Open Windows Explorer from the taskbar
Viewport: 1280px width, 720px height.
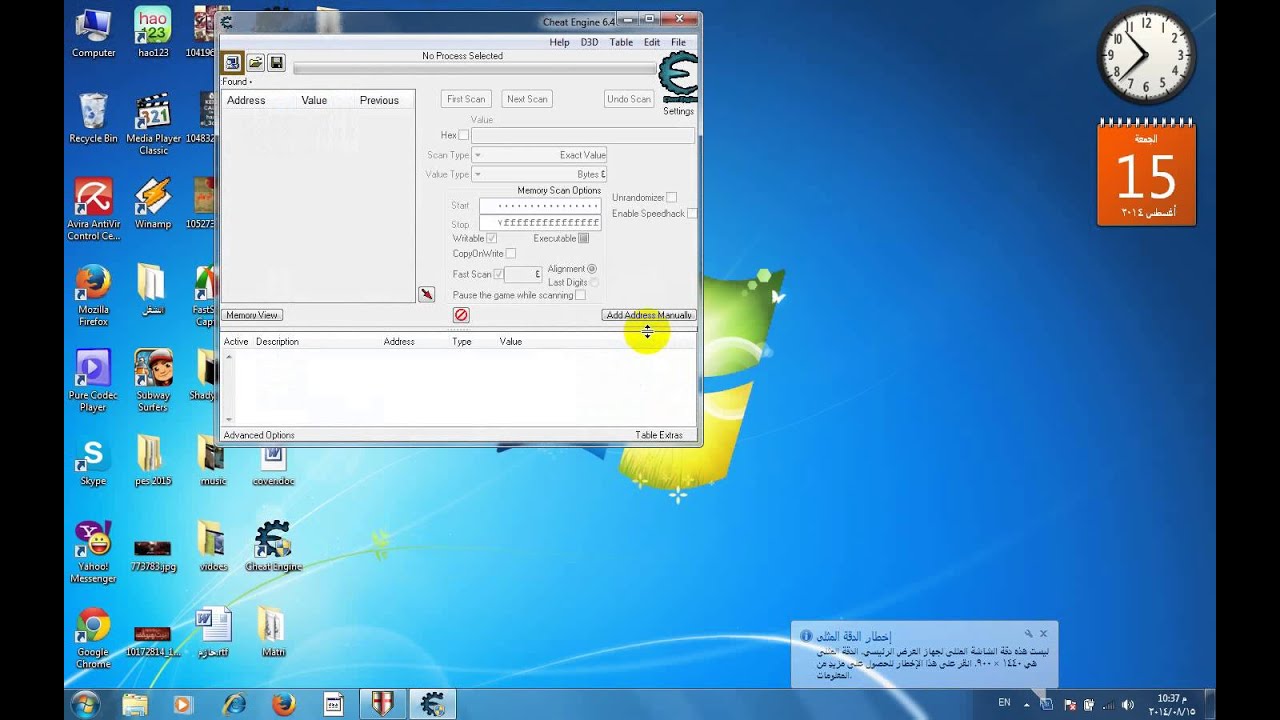(x=134, y=704)
